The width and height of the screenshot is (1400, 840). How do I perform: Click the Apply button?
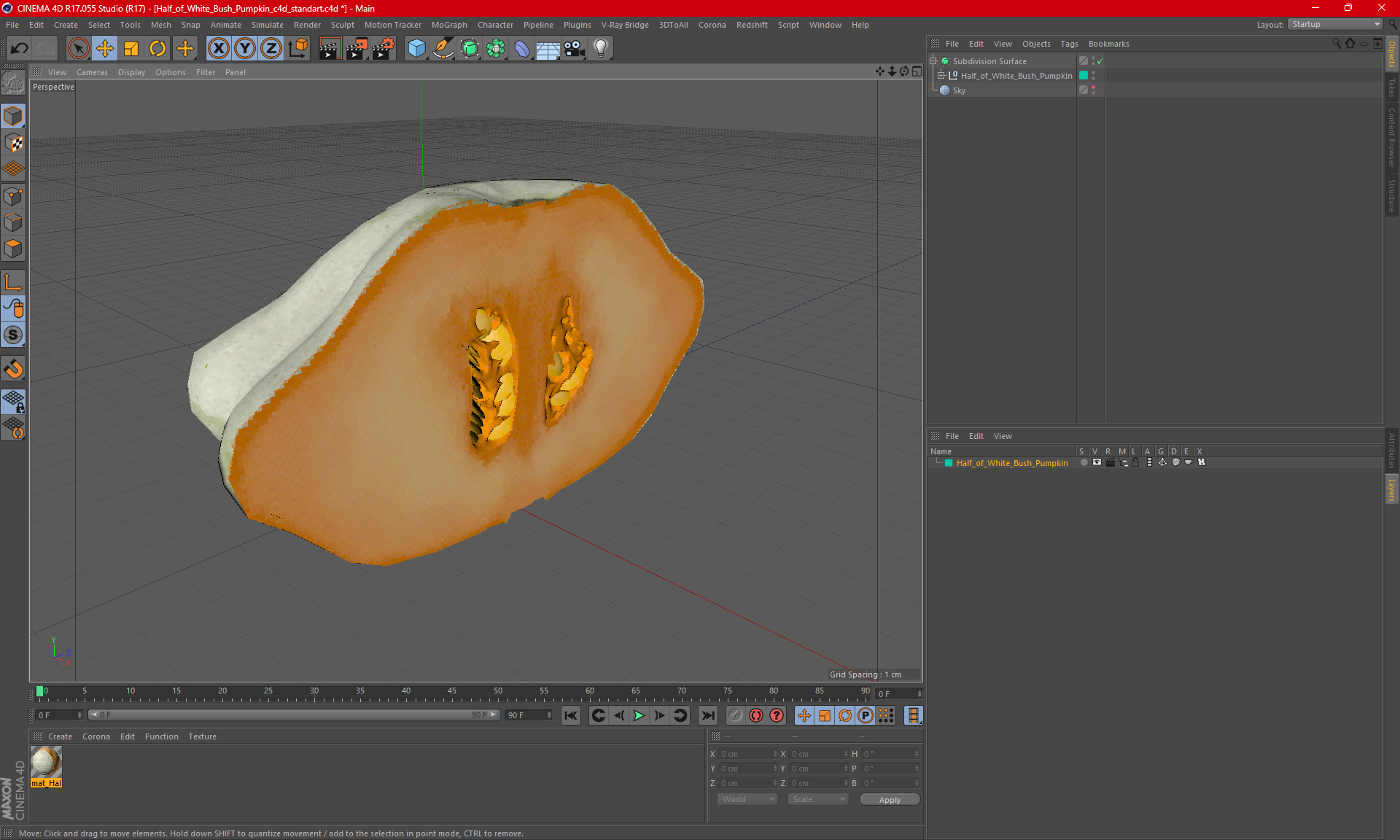890,800
